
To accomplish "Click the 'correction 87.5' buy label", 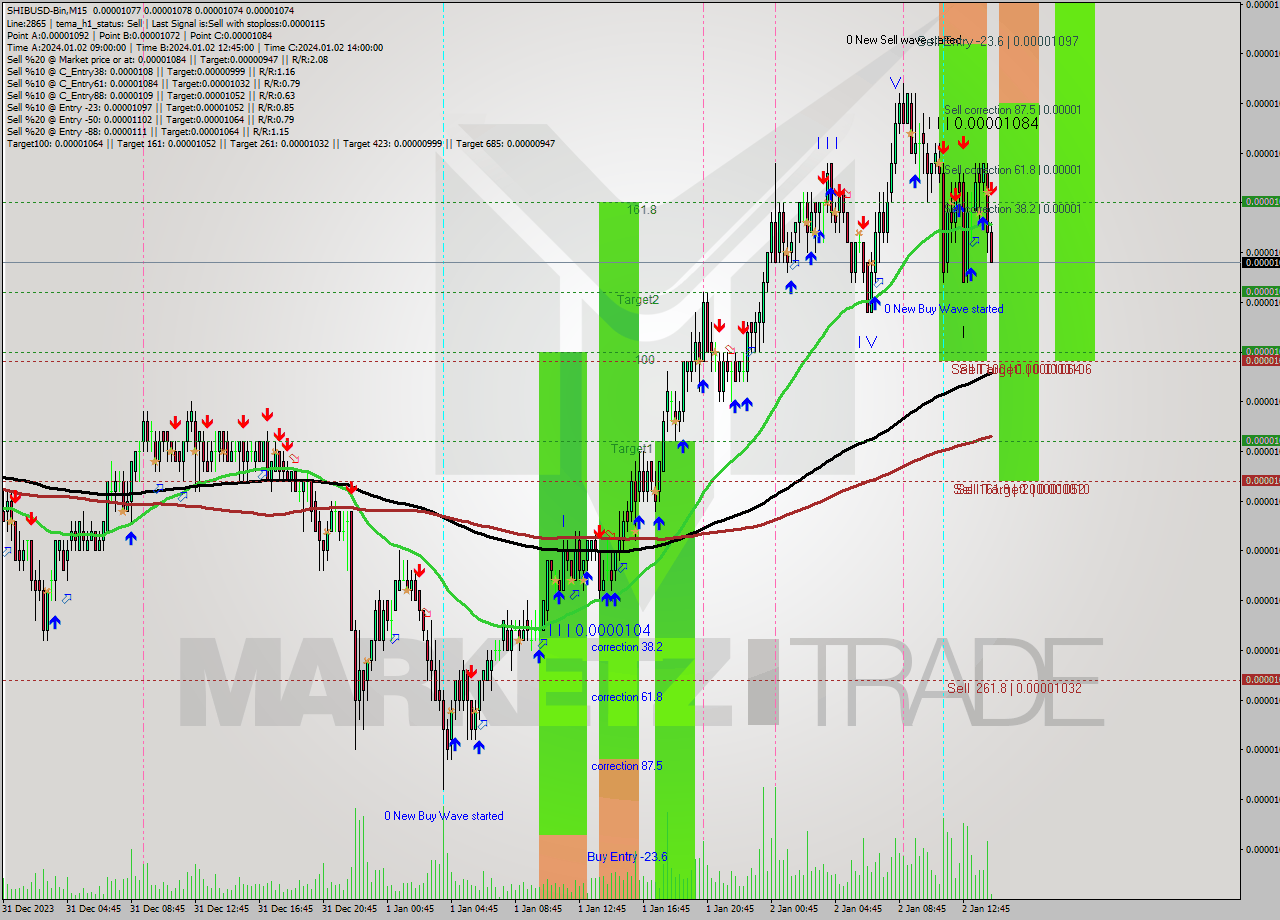I will coord(627,766).
